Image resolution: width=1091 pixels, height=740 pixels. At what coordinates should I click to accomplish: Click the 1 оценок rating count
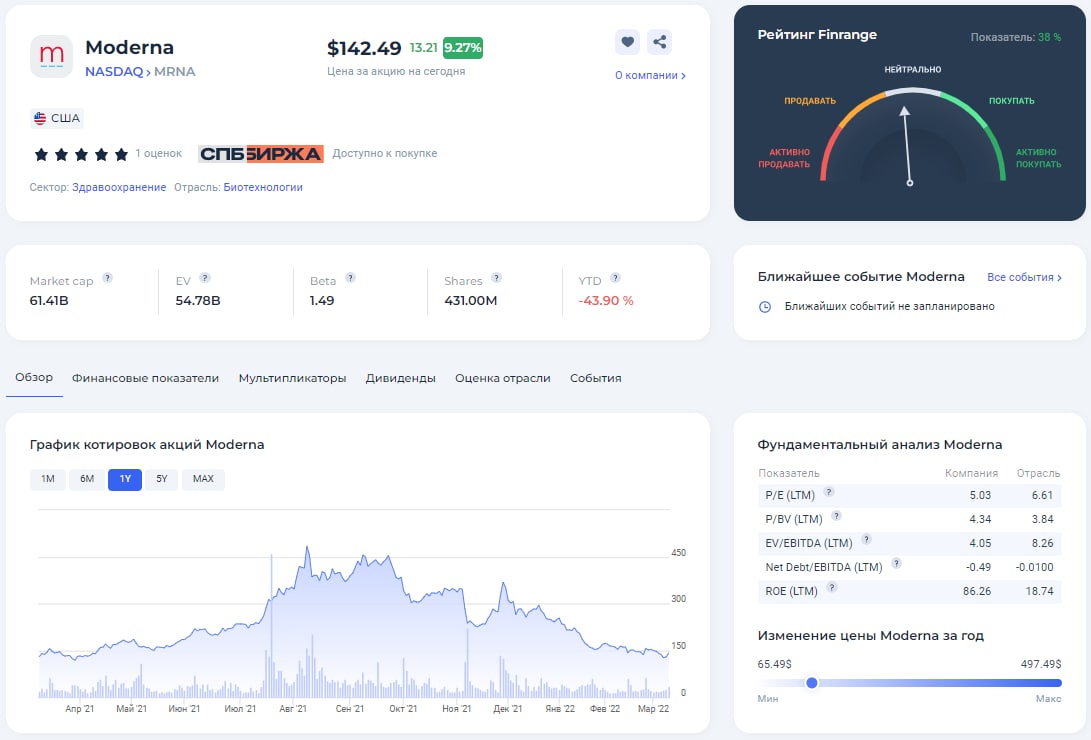pos(159,154)
